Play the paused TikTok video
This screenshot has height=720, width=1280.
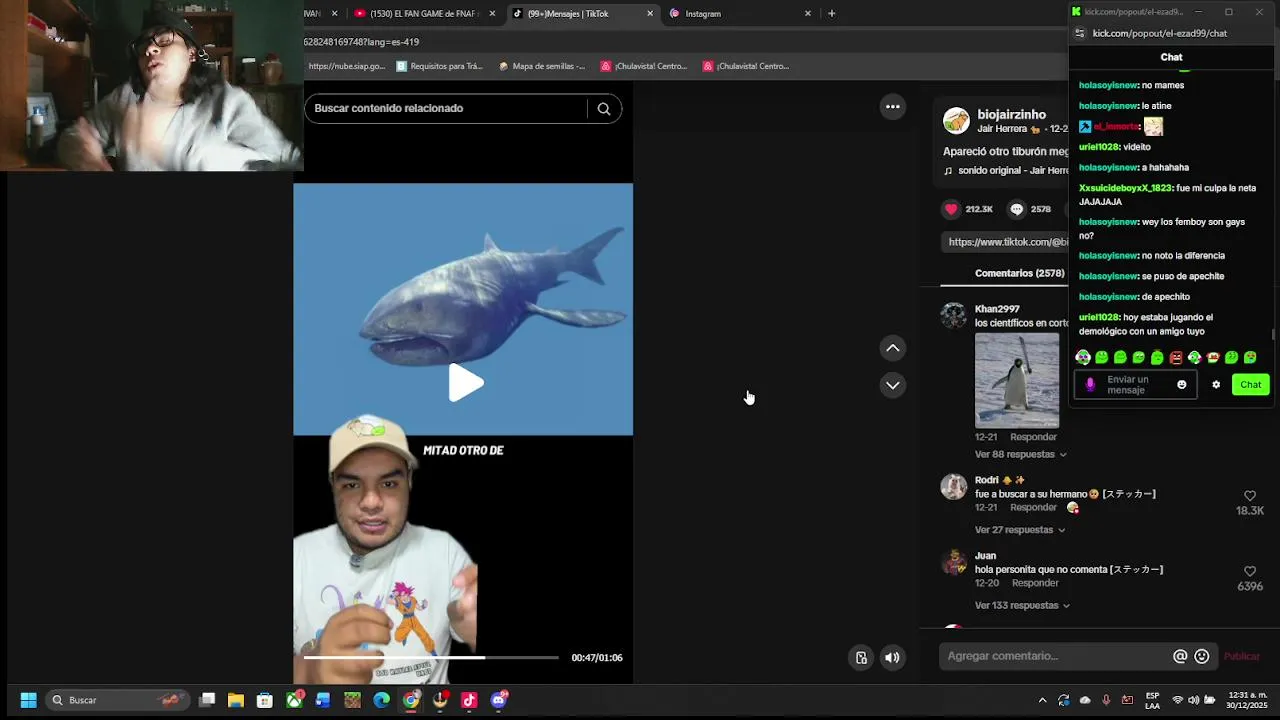(465, 383)
